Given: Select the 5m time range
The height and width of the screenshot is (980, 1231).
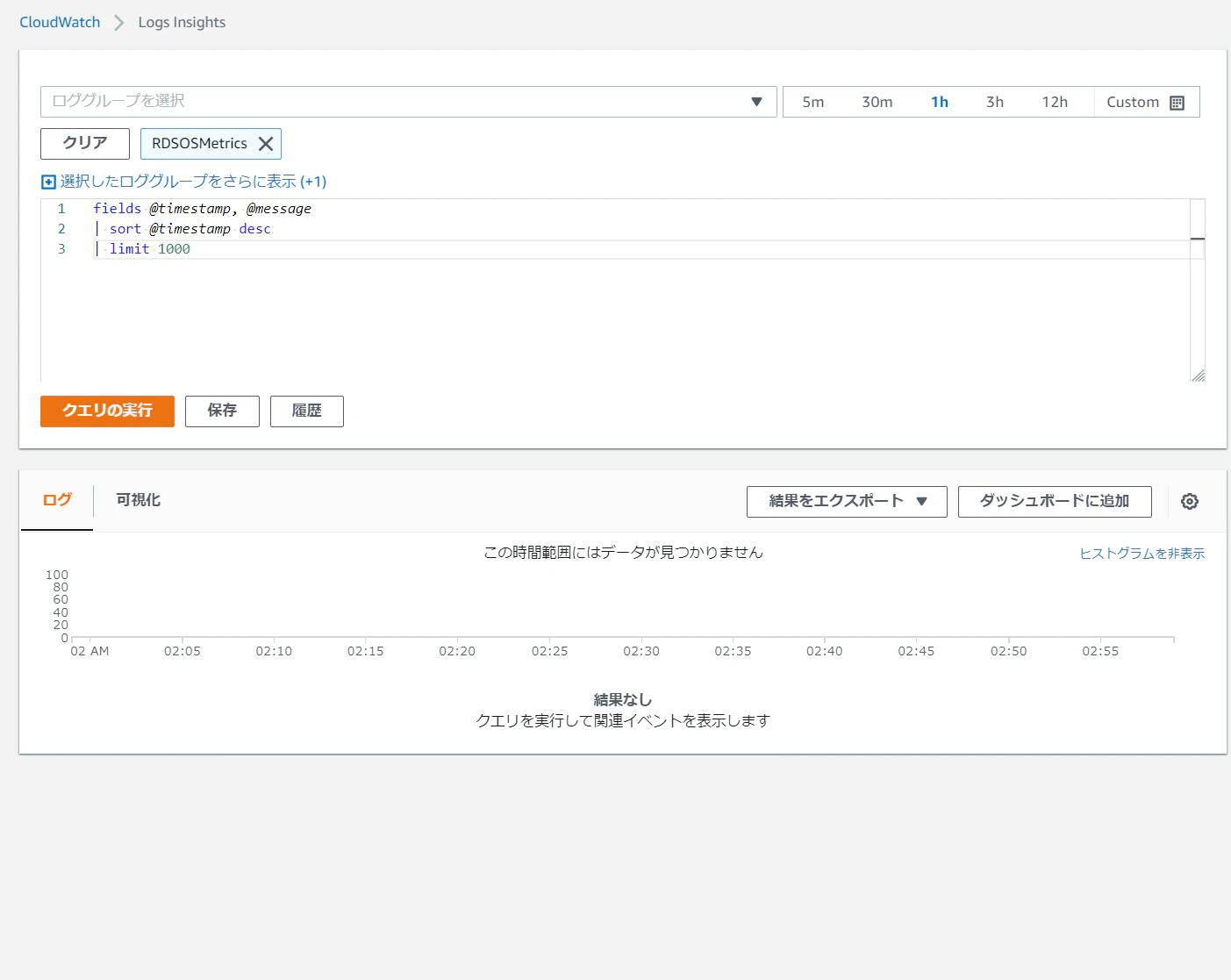Looking at the screenshot, I should coord(813,103).
